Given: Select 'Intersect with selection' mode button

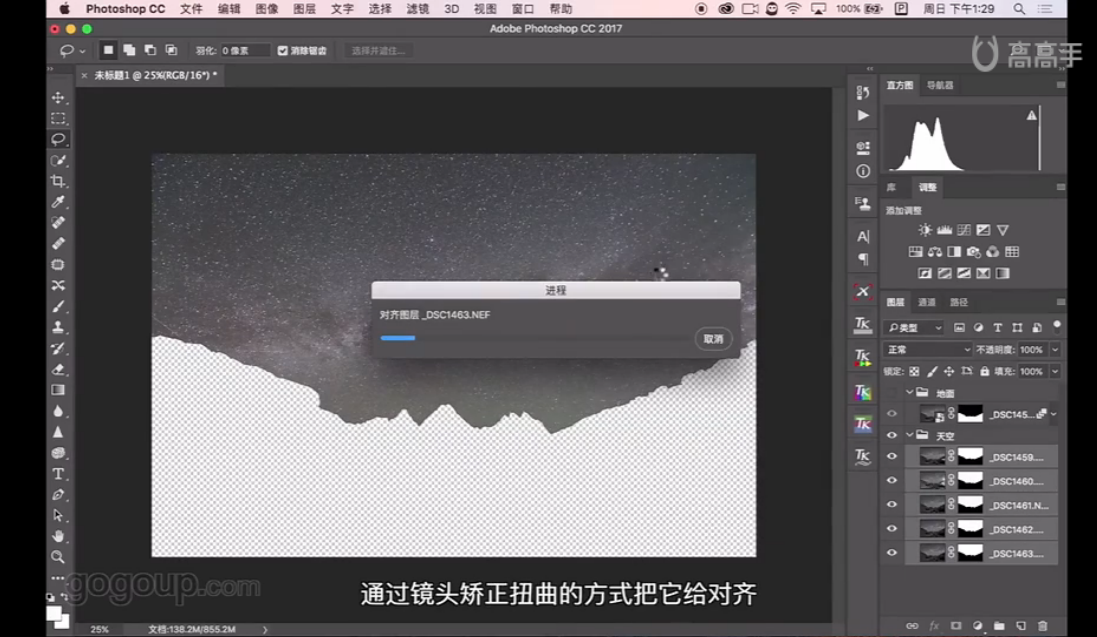Looking at the screenshot, I should point(171,50).
